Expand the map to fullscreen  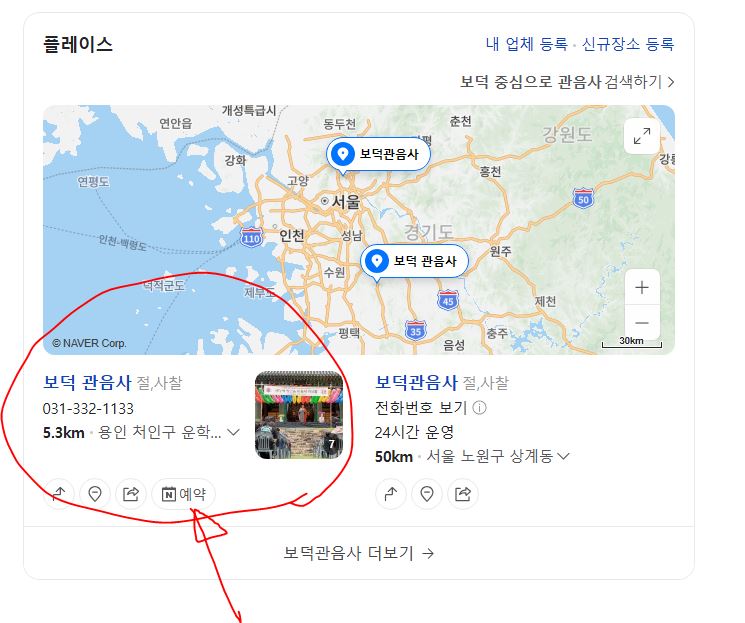pyautogui.click(x=642, y=136)
